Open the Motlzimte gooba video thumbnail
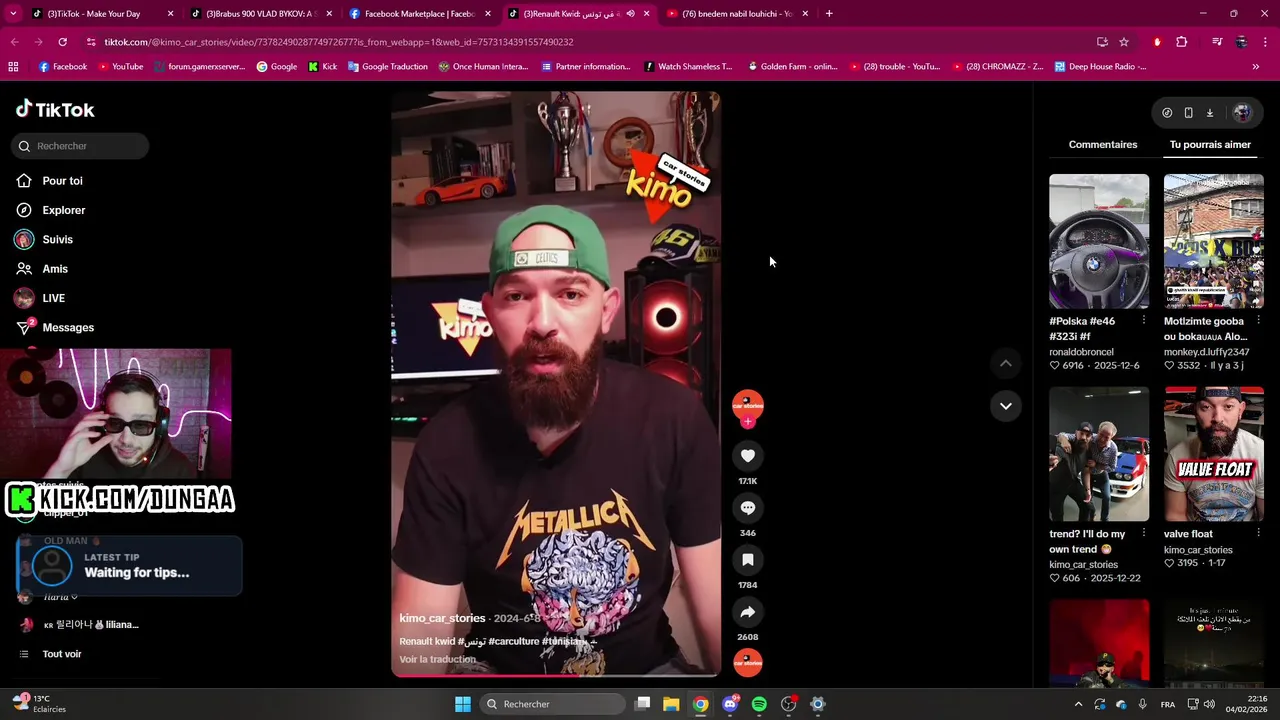Image resolution: width=1280 pixels, height=720 pixels. 1213,241
